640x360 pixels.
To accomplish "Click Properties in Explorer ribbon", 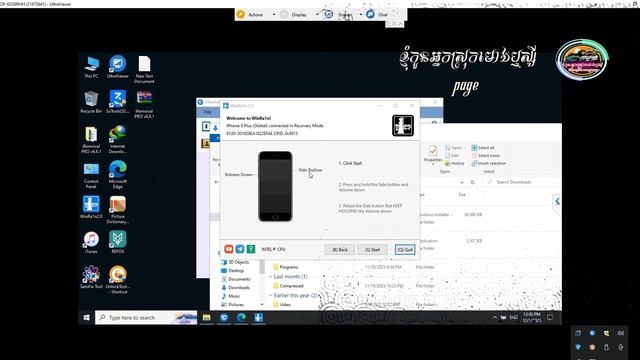I will pos(433,154).
